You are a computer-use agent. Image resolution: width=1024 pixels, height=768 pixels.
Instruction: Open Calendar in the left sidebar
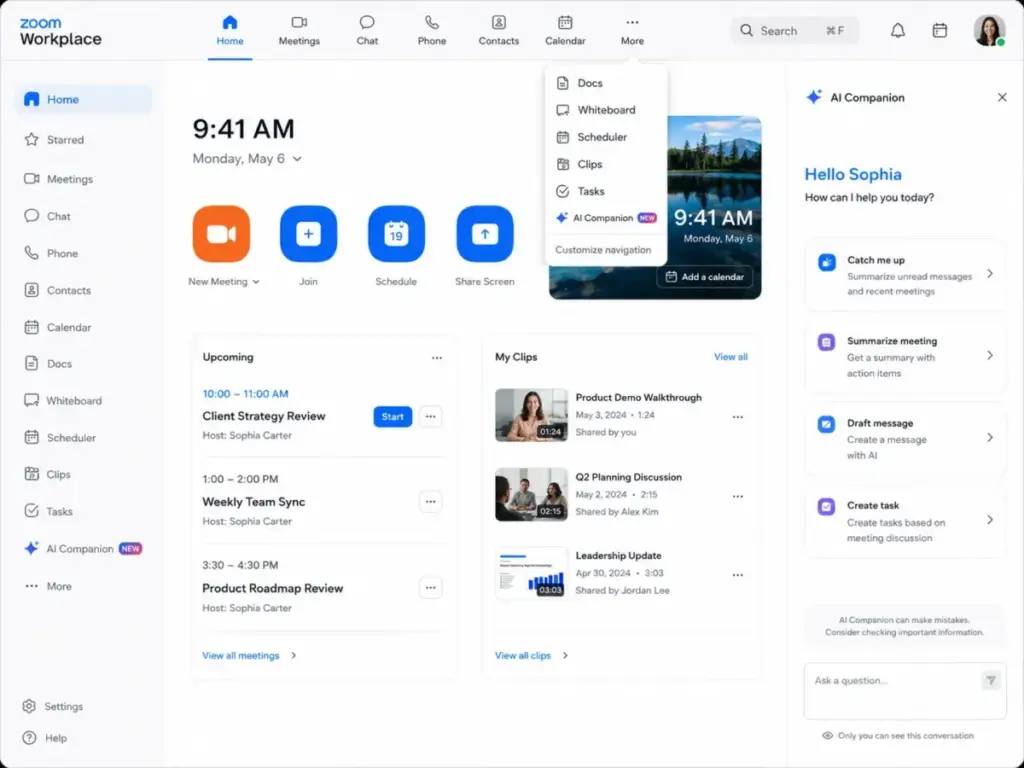click(x=57, y=327)
